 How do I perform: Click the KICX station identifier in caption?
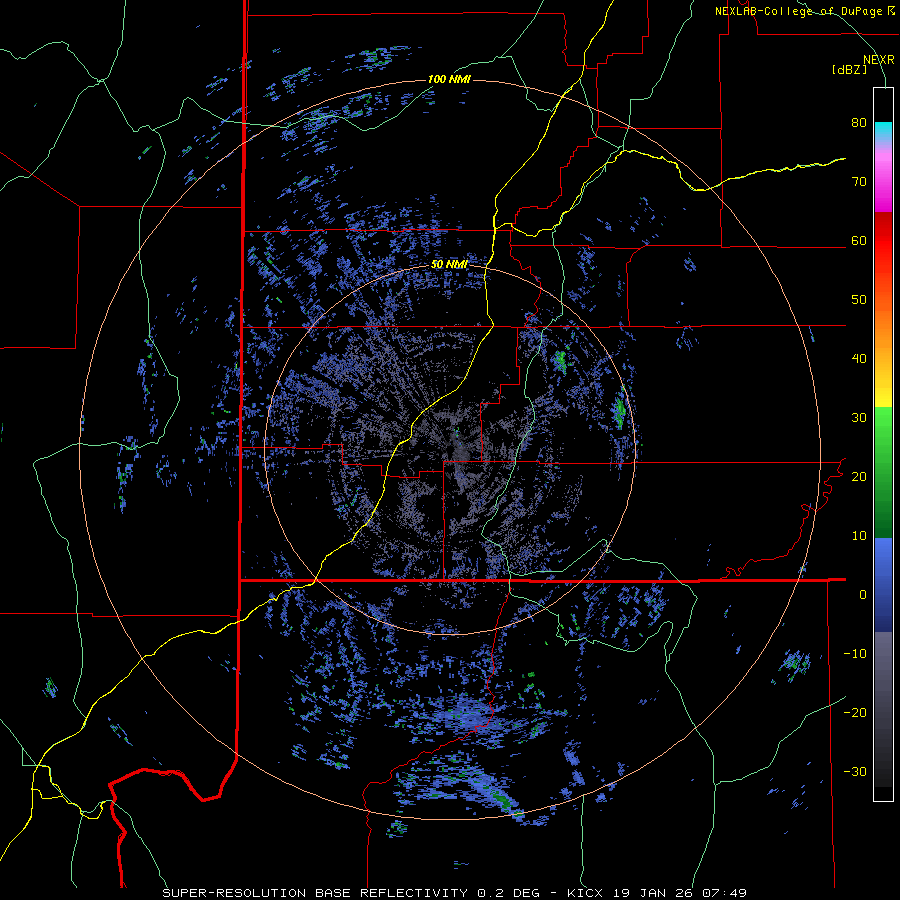pyautogui.click(x=585, y=893)
